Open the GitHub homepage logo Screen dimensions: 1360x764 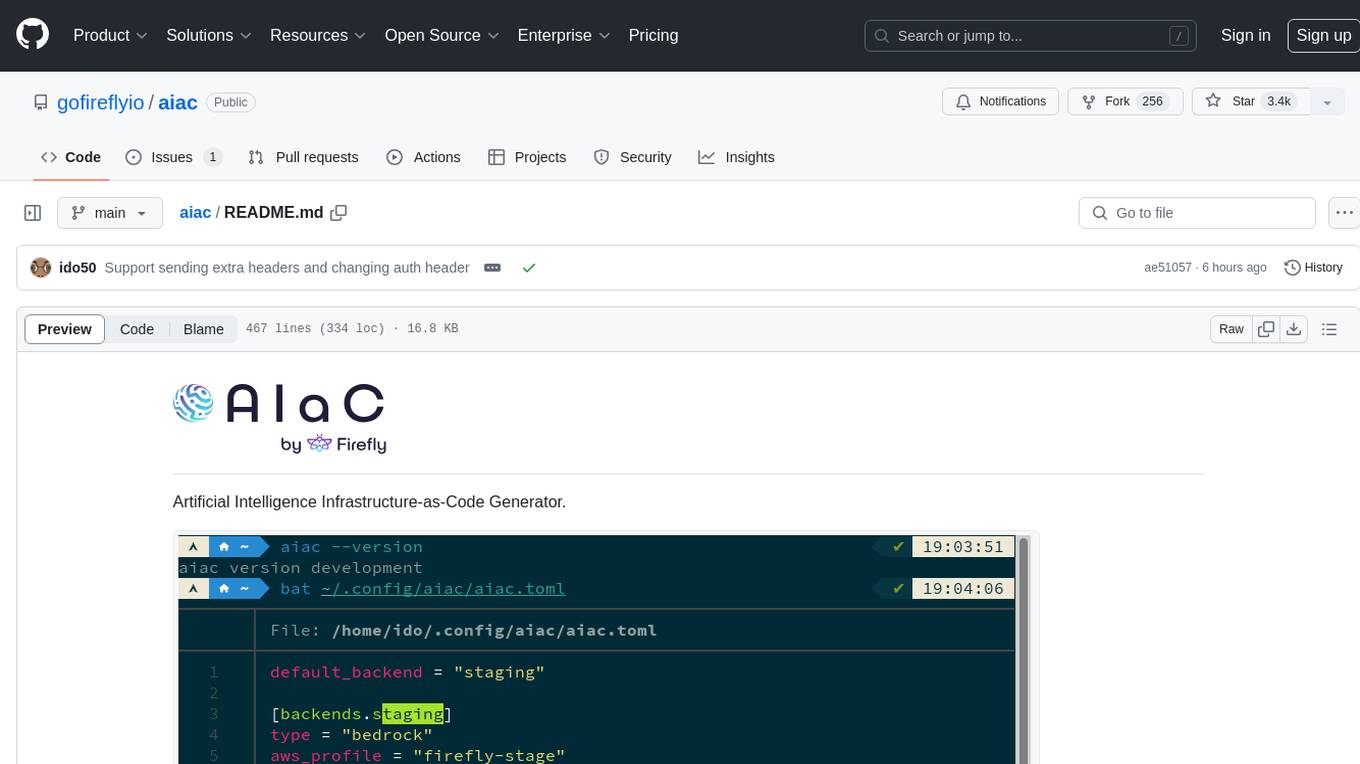point(32,35)
